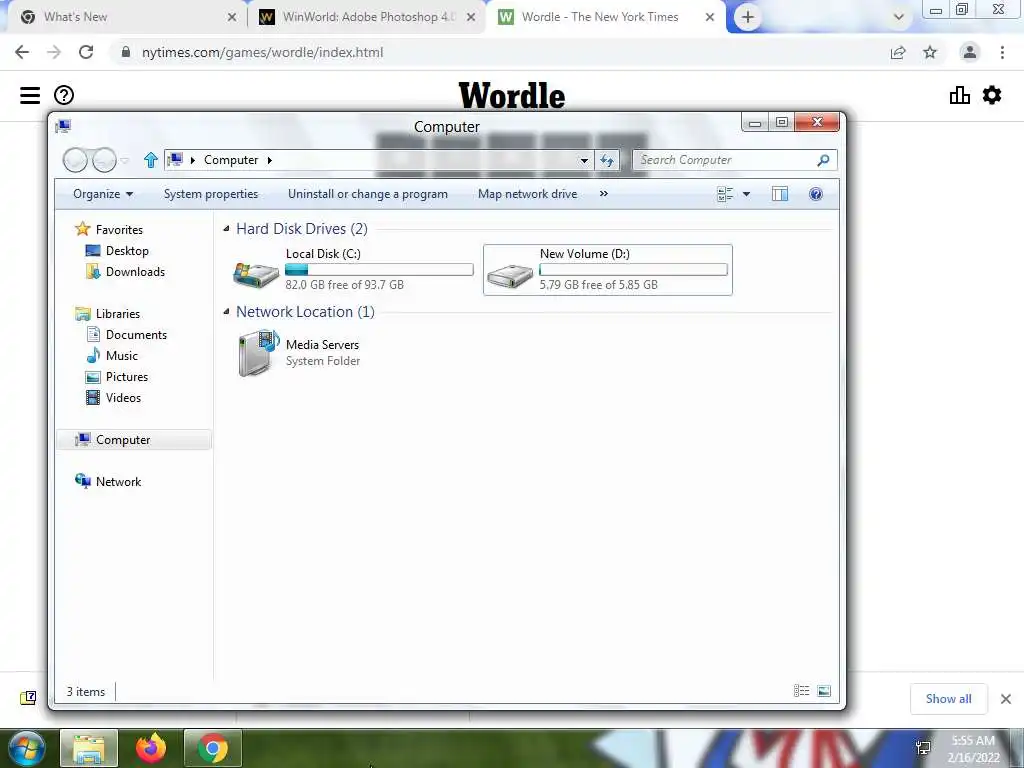Click Chrome address bar URL
This screenshot has width=1024, height=768.
pyautogui.click(x=263, y=52)
